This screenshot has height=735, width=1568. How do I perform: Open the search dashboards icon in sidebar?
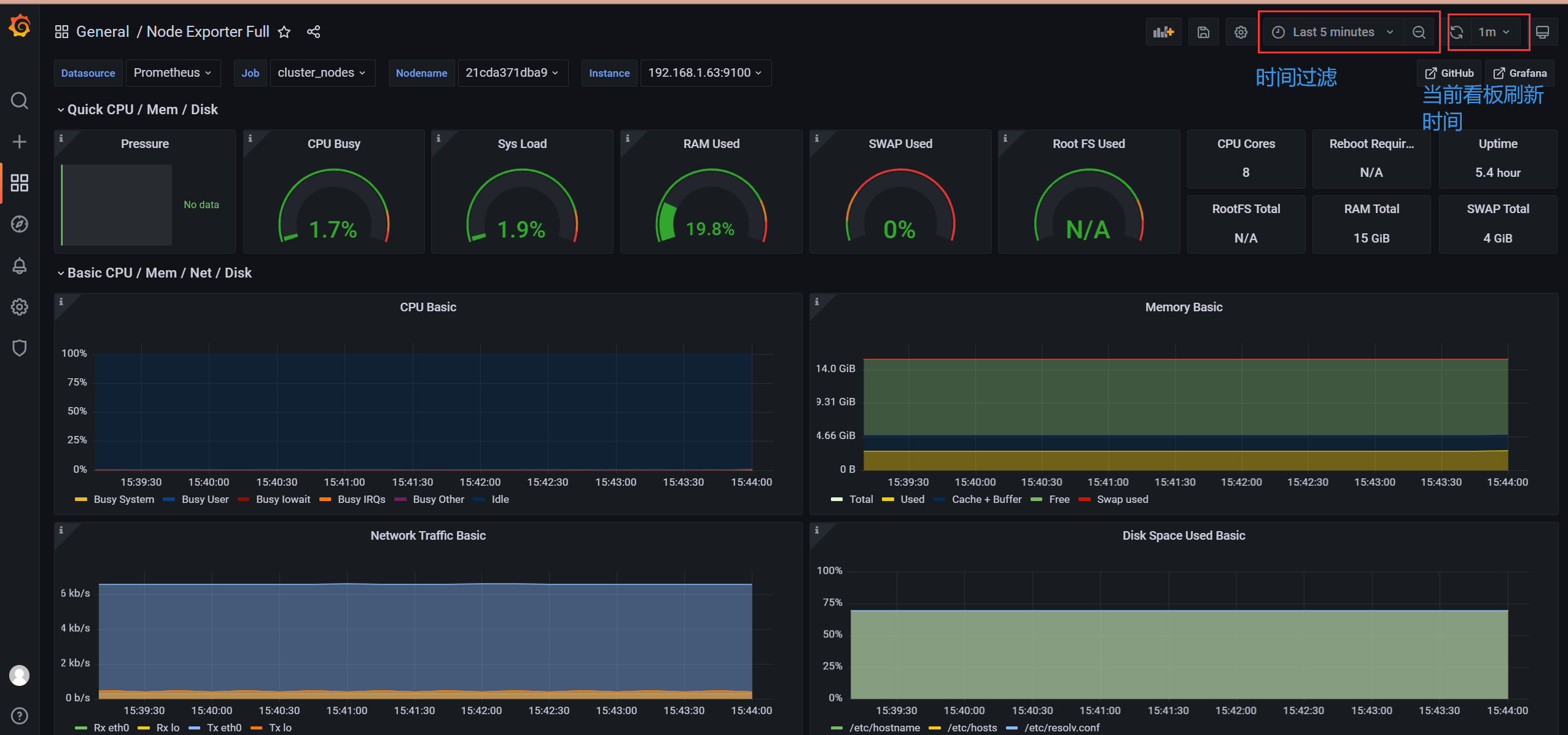coord(20,100)
